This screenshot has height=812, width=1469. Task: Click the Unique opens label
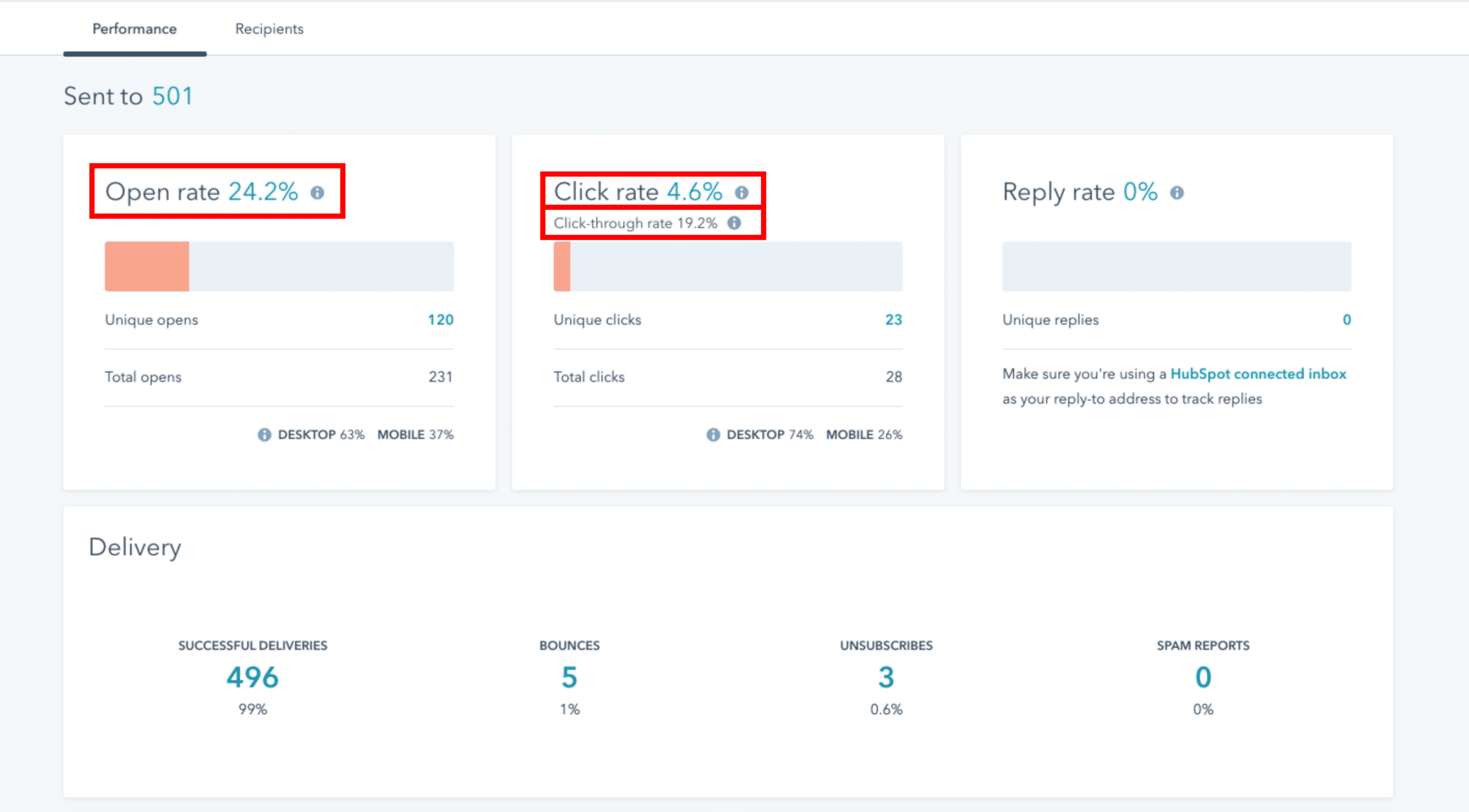coord(151,320)
